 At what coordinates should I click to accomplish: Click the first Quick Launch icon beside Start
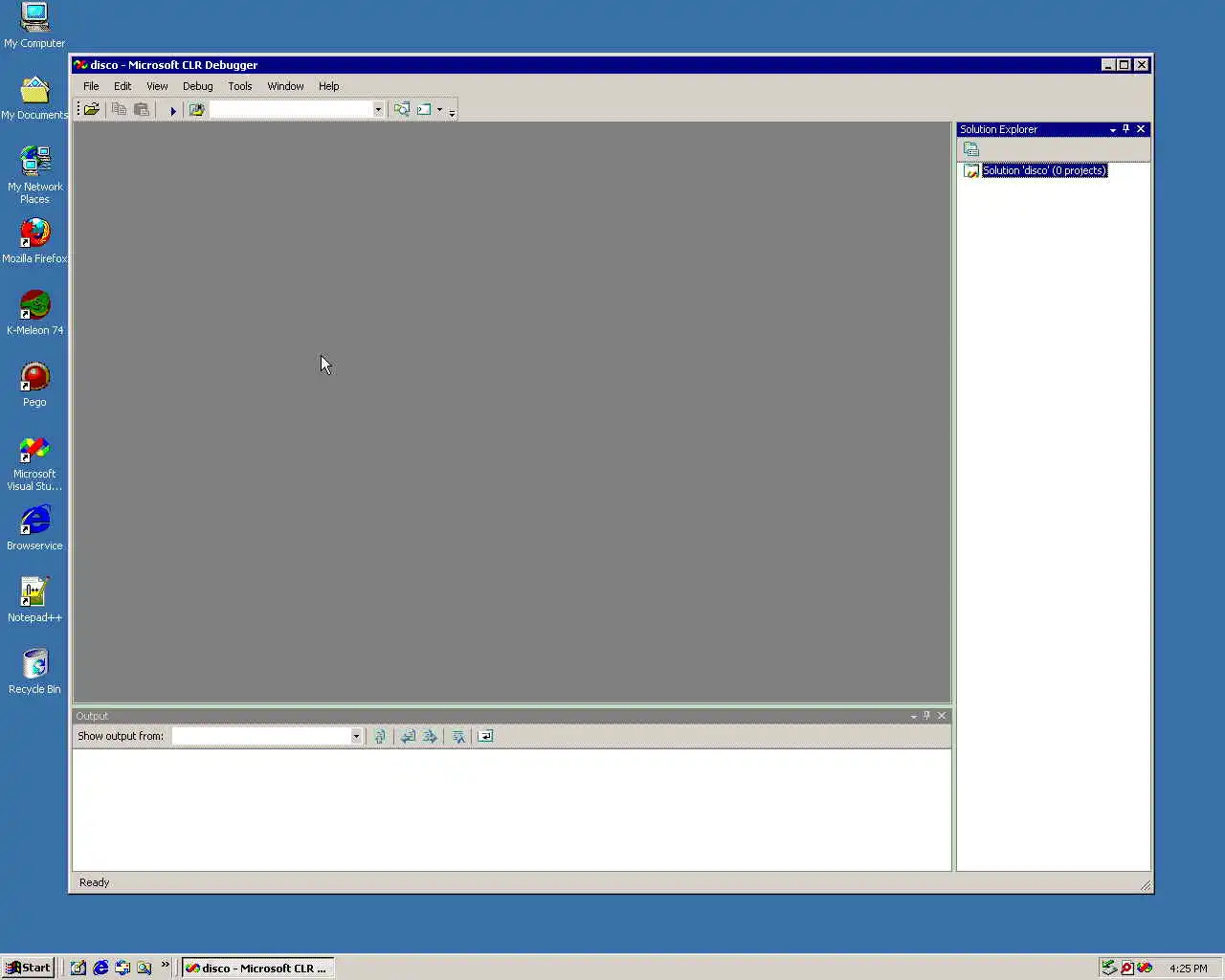click(78, 968)
